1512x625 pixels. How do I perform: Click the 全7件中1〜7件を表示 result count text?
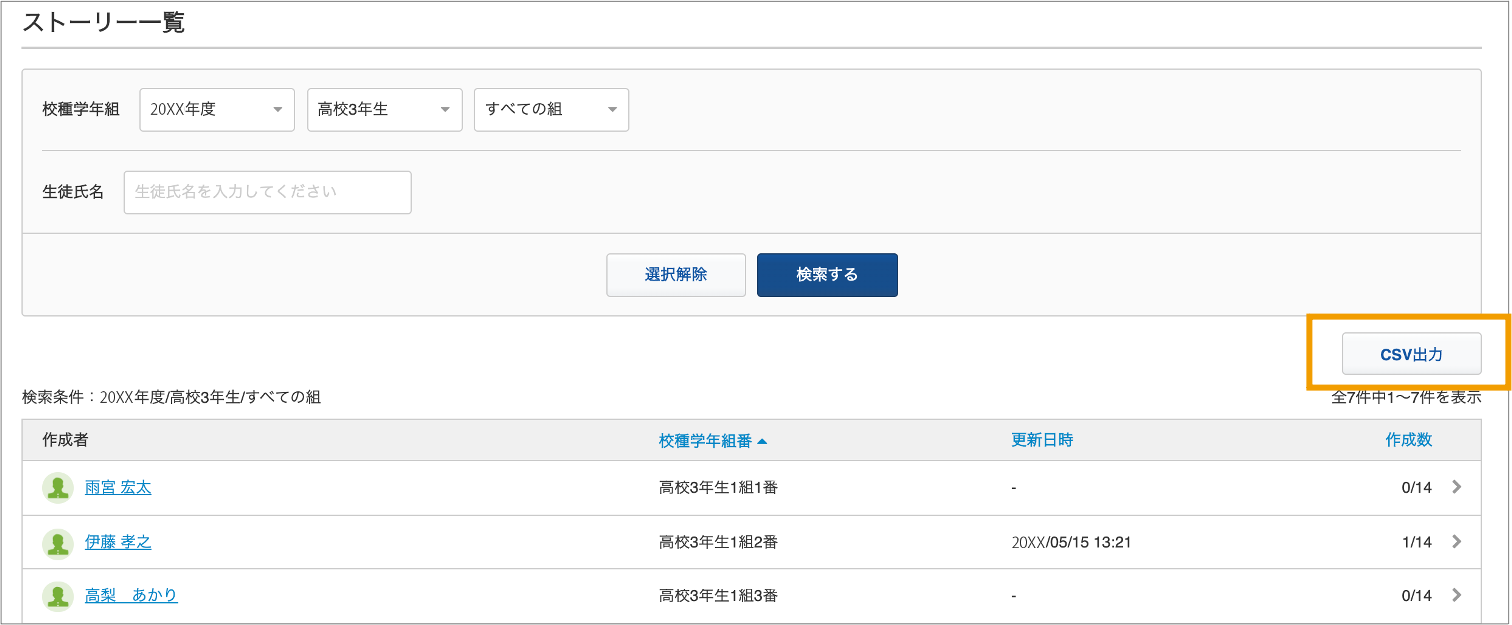1406,397
